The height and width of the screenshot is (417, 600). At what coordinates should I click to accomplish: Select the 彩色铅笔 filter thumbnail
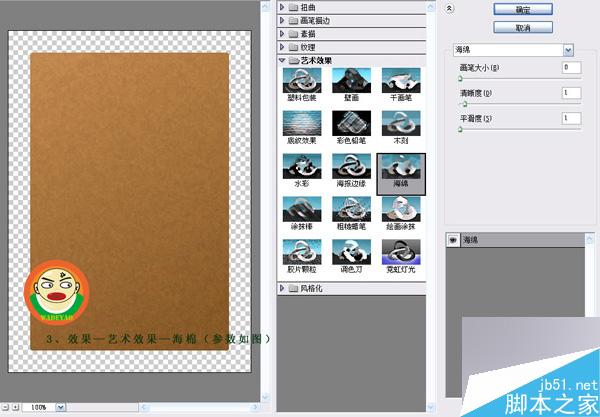(351, 123)
